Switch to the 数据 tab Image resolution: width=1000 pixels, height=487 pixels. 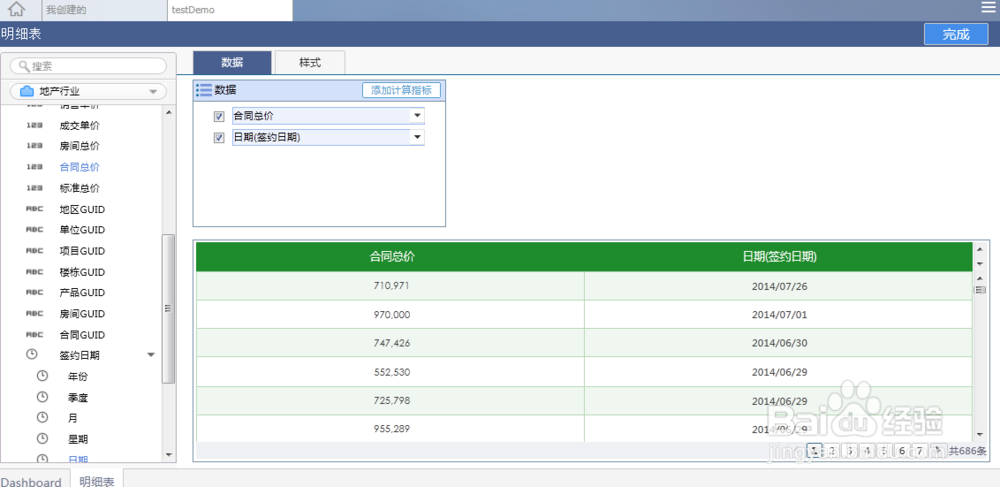pyautogui.click(x=232, y=62)
